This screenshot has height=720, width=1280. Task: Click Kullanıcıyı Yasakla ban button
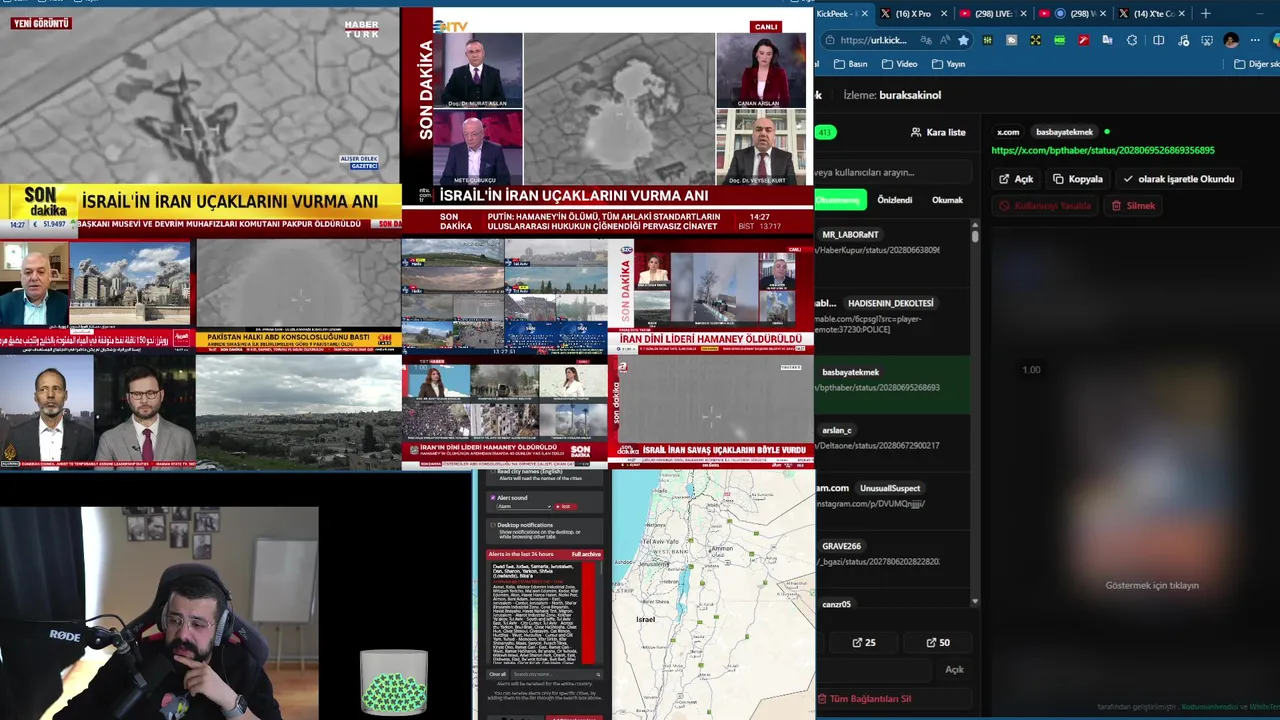pyautogui.click(x=1045, y=206)
